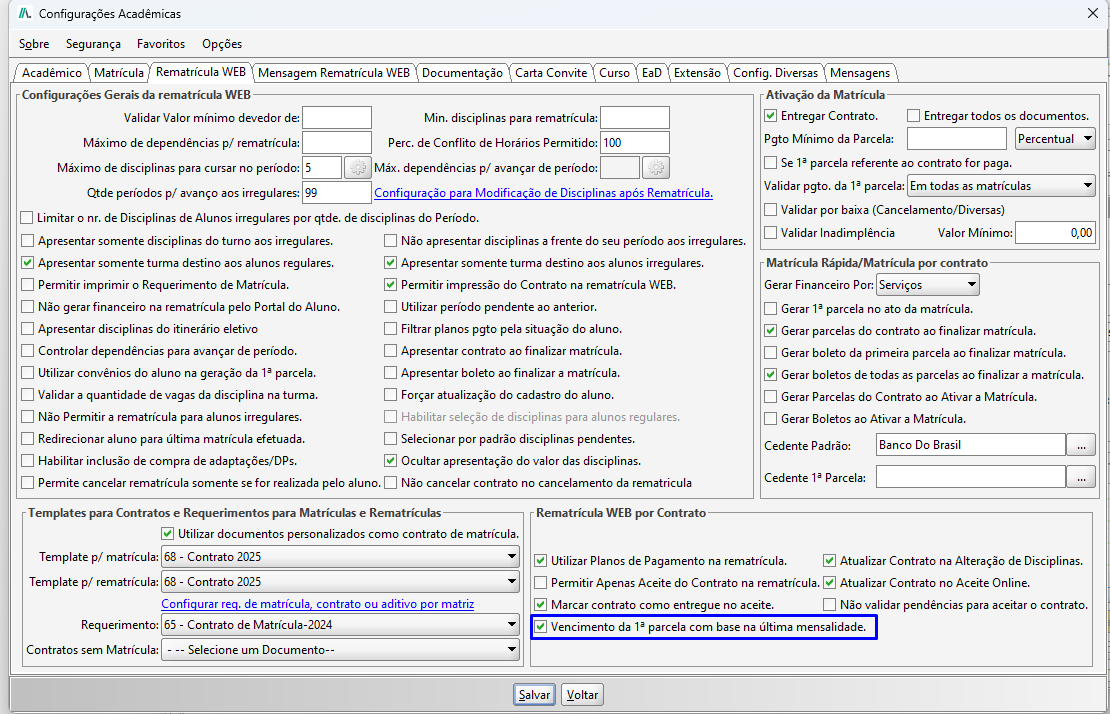Image resolution: width=1110 pixels, height=714 pixels.
Task: Expand the Template p/ rematrícula dropdown
Action: click(x=341, y=582)
